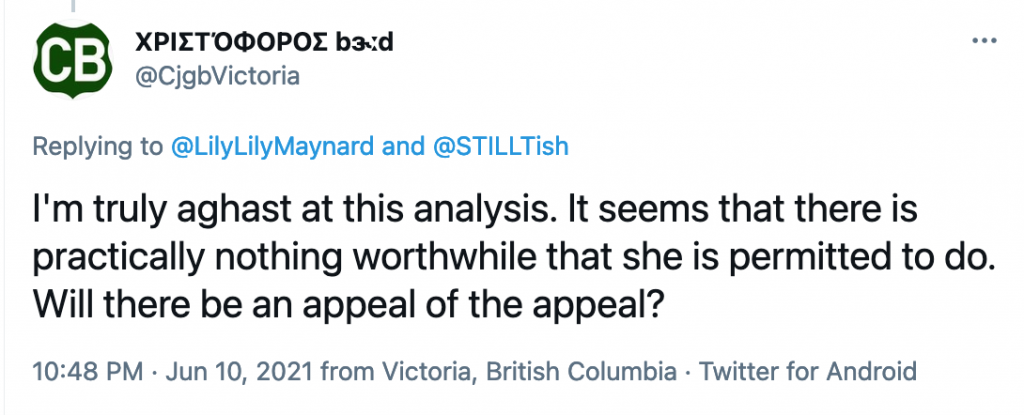Click the blank area right of @CjgbVictoria
This screenshot has width=1024, height=415.
point(600,77)
